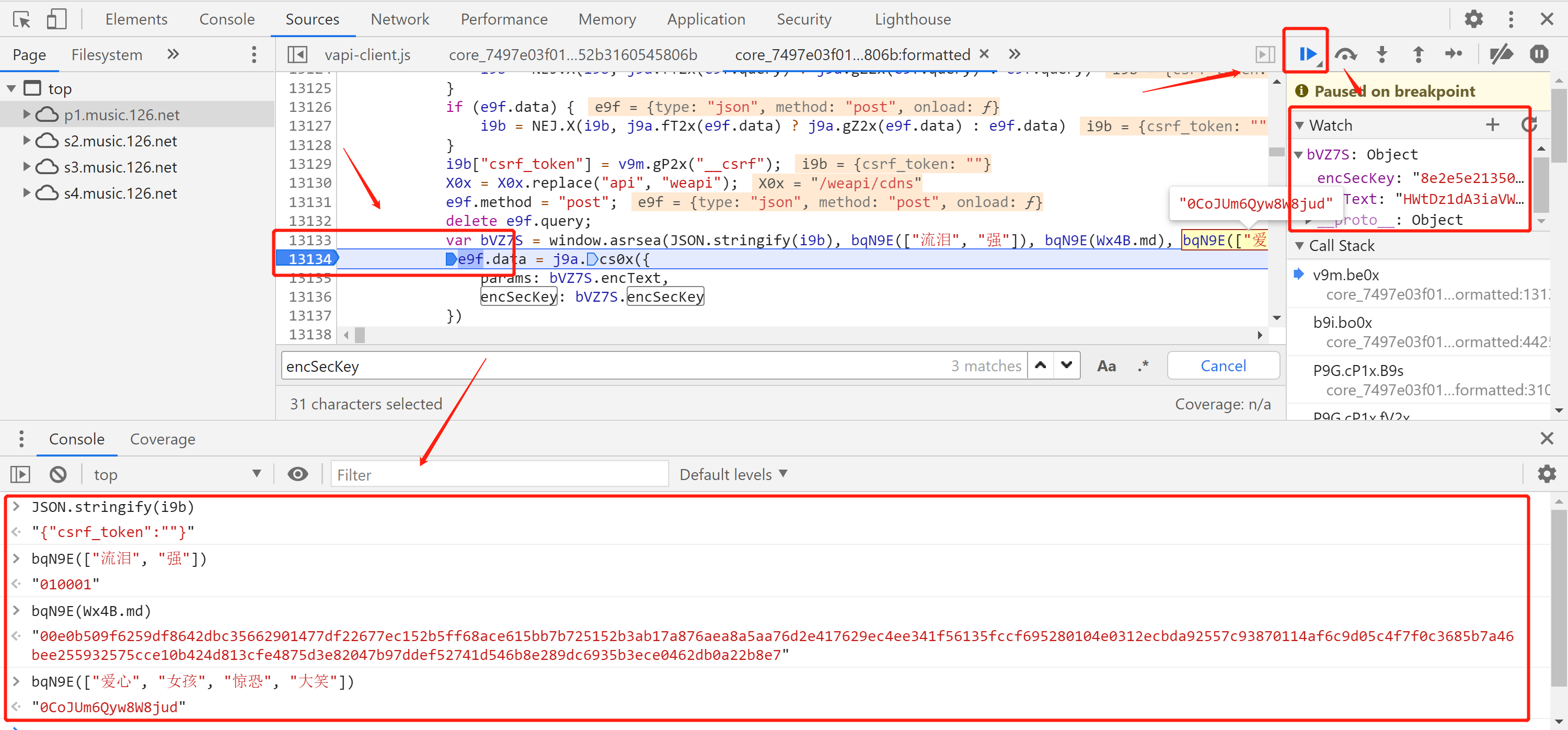This screenshot has width=1568, height=730.
Task: Click the inspect element picker icon
Action: [21, 19]
